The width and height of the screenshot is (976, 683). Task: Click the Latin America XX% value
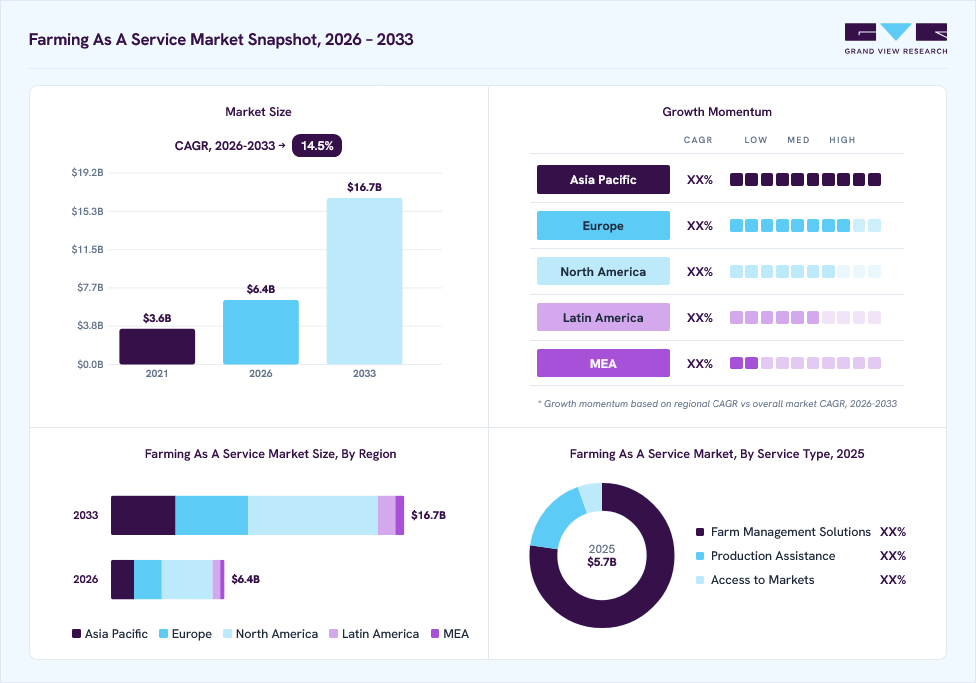[700, 318]
